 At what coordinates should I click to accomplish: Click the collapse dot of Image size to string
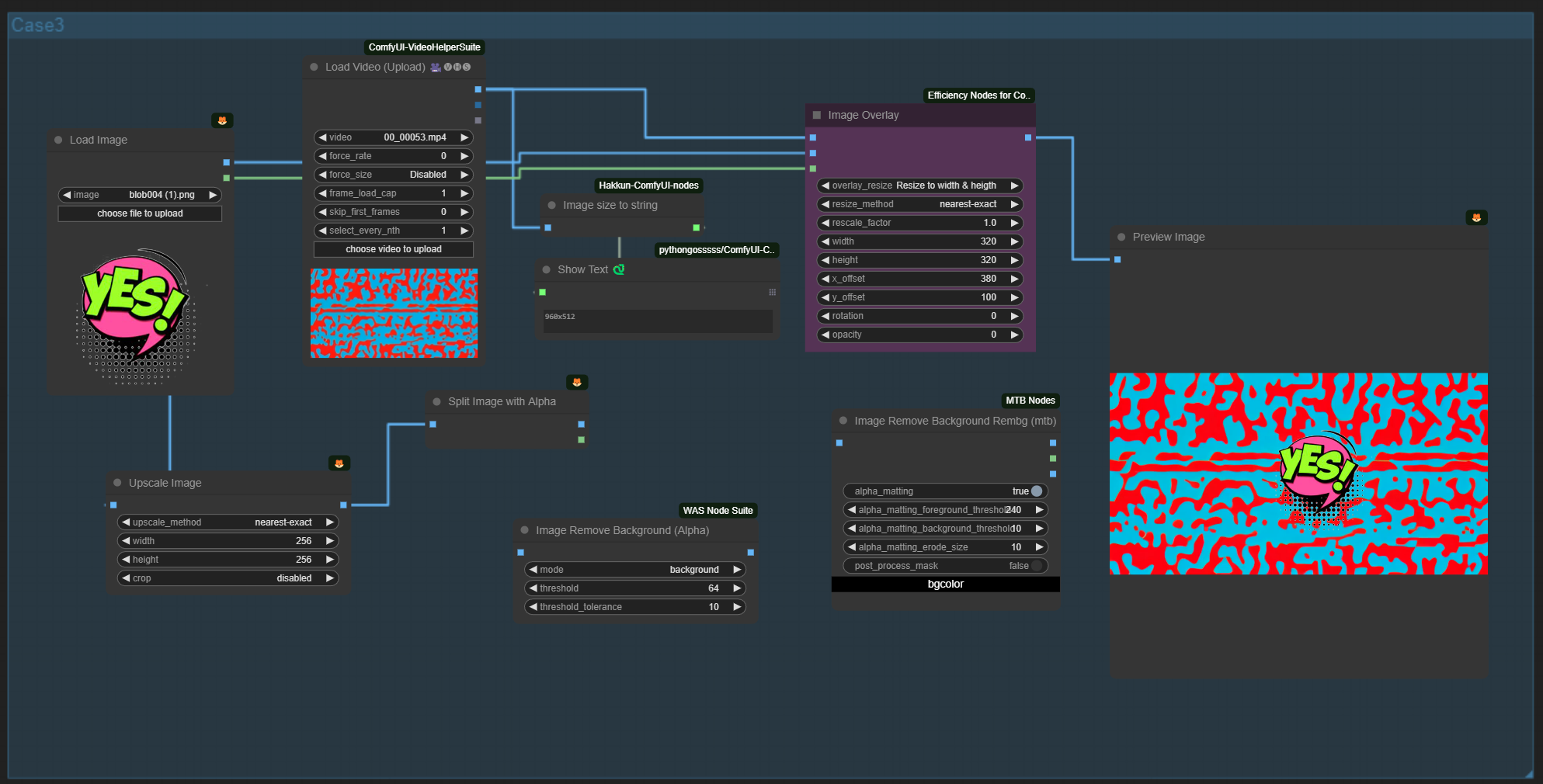[552, 205]
